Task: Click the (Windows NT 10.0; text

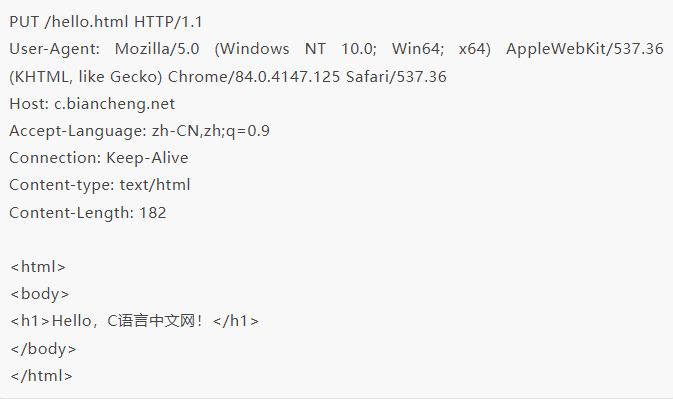Action: pyautogui.click(x=295, y=49)
